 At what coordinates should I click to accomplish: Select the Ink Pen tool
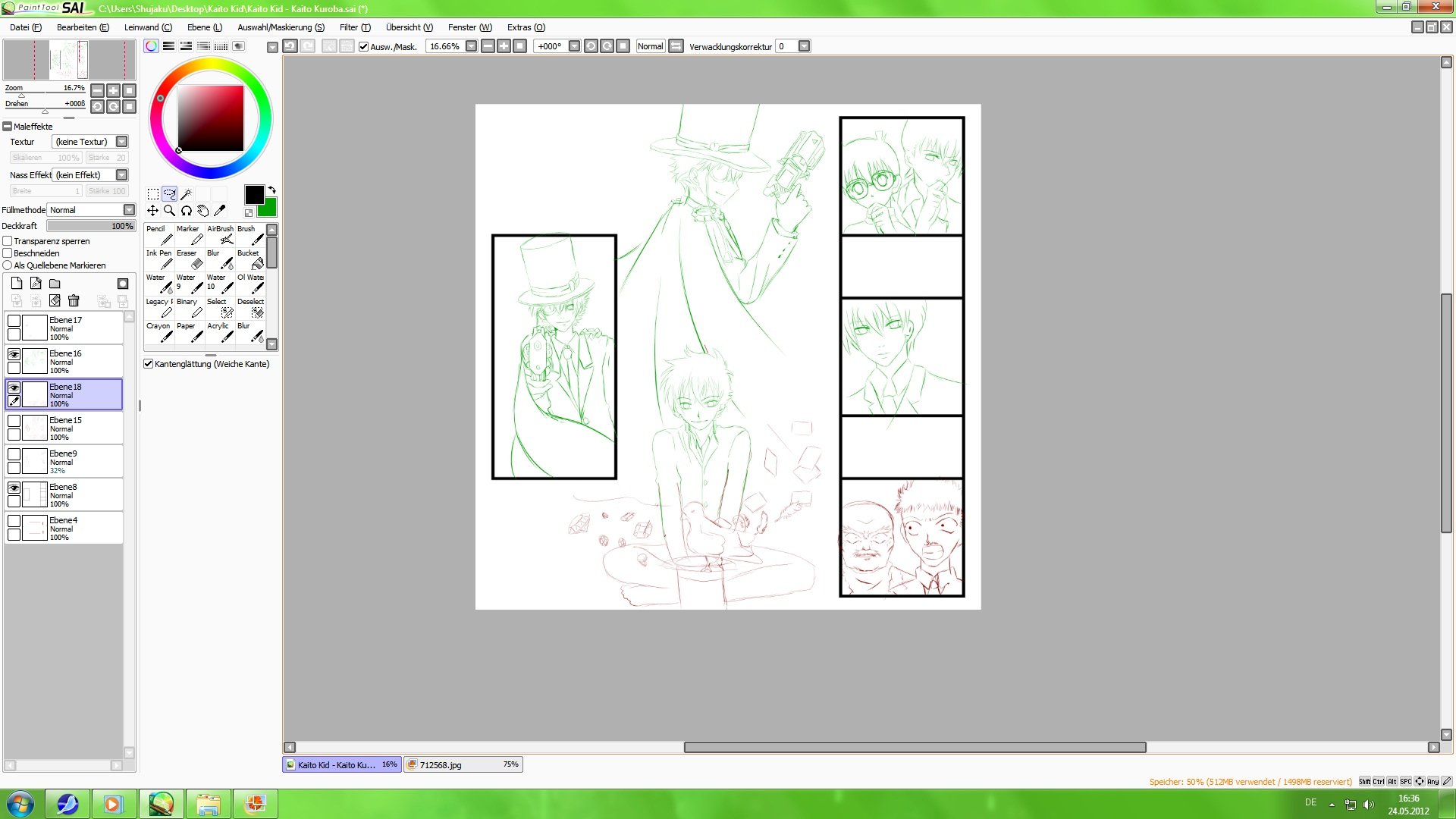(x=159, y=259)
